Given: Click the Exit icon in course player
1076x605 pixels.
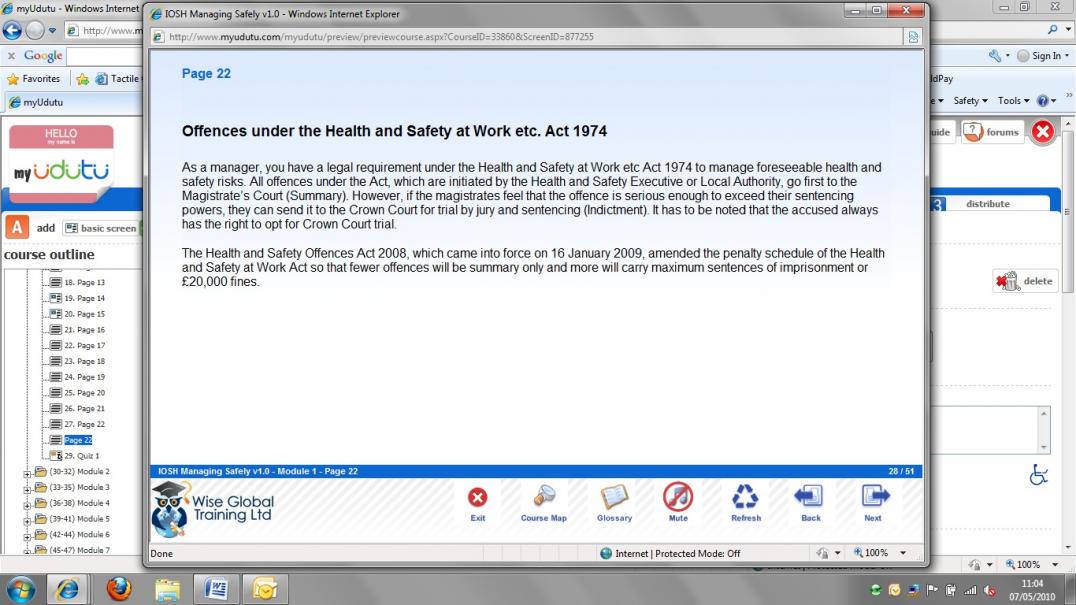Looking at the screenshot, I should coord(478,503).
